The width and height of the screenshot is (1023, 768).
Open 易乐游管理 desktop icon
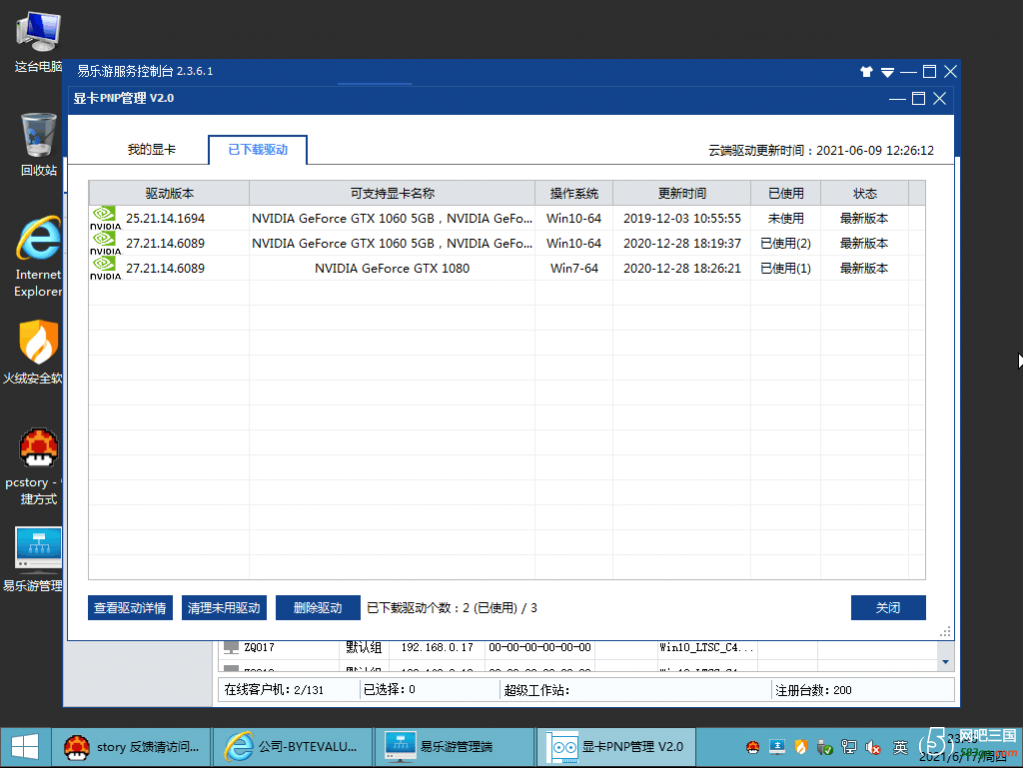[34, 559]
